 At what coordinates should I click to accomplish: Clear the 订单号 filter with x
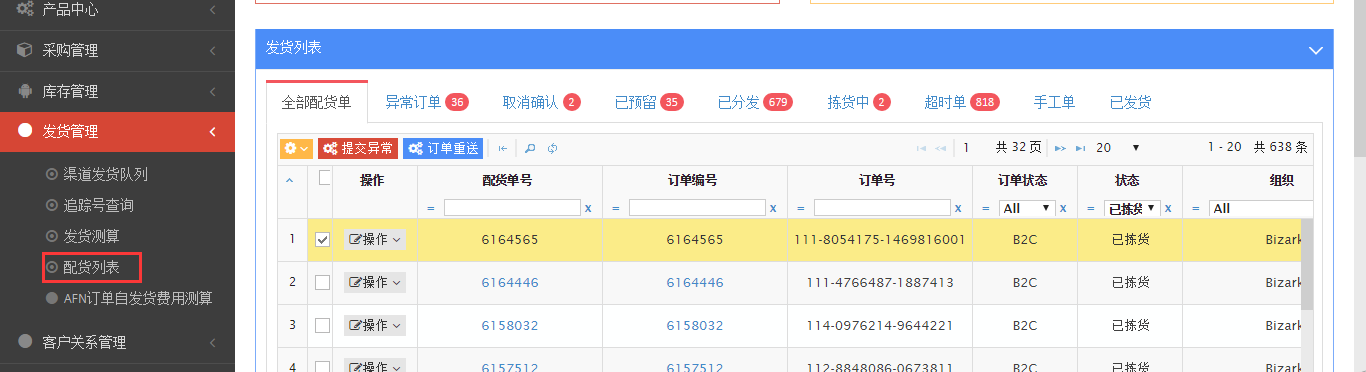pyautogui.click(x=958, y=208)
